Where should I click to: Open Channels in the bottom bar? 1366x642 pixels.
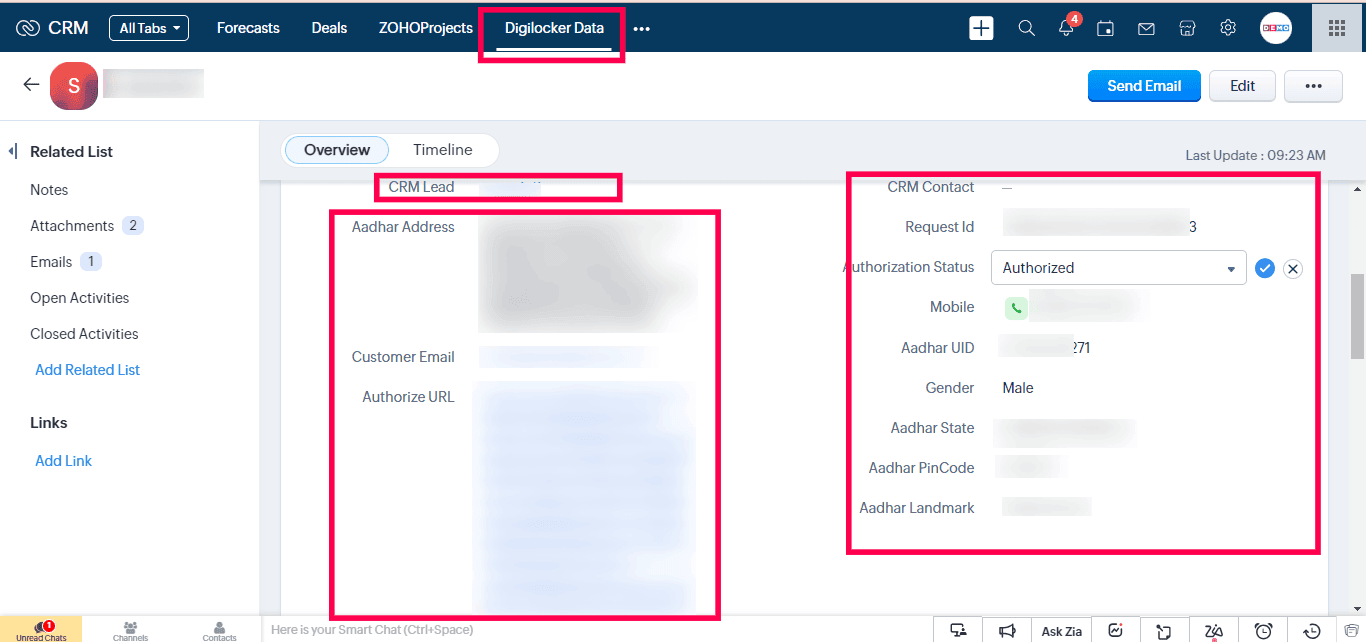click(130, 630)
